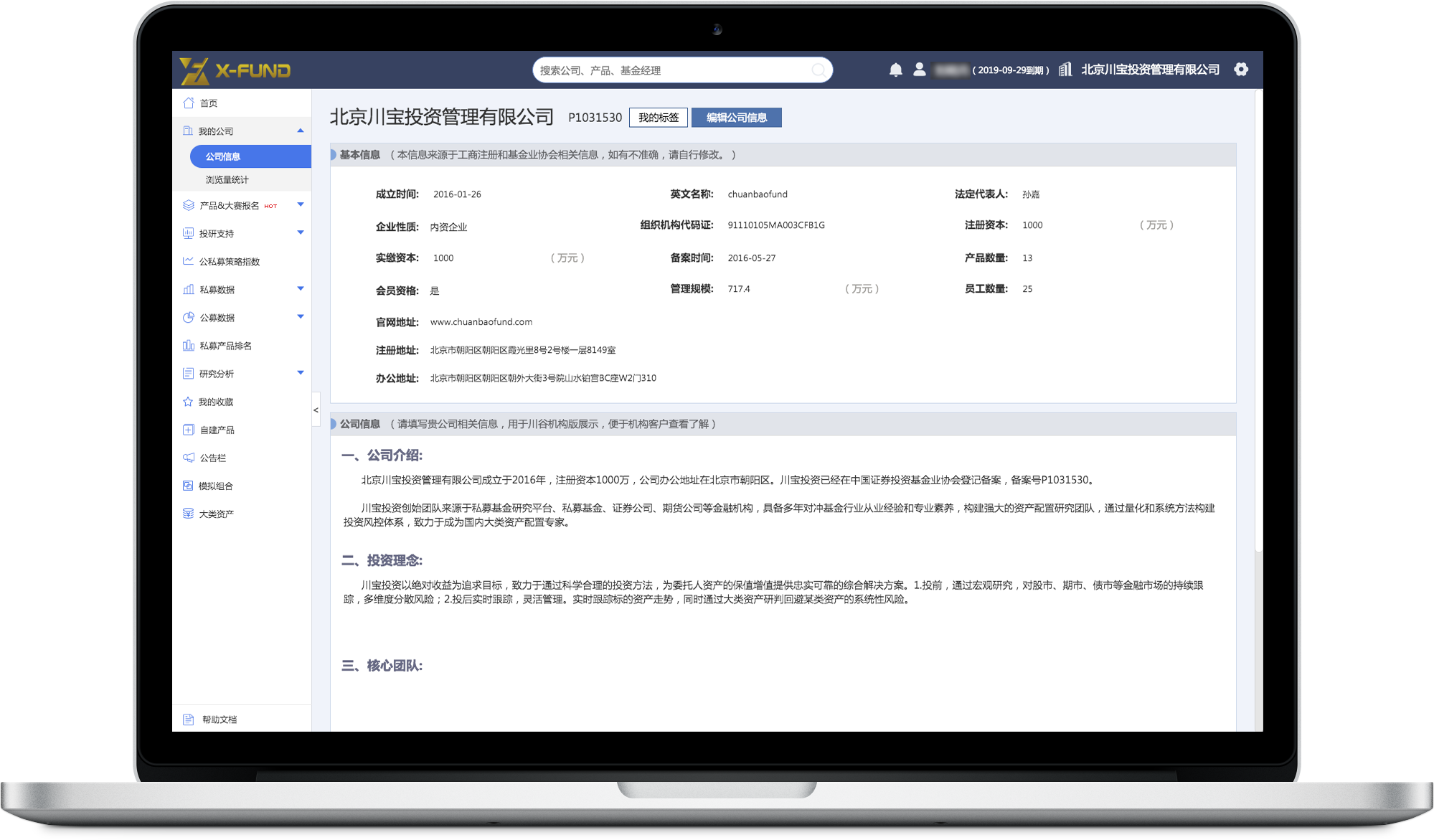The height and width of the screenshot is (840, 1434).
Task: Click the company code P1031530
Action: [x=595, y=118]
